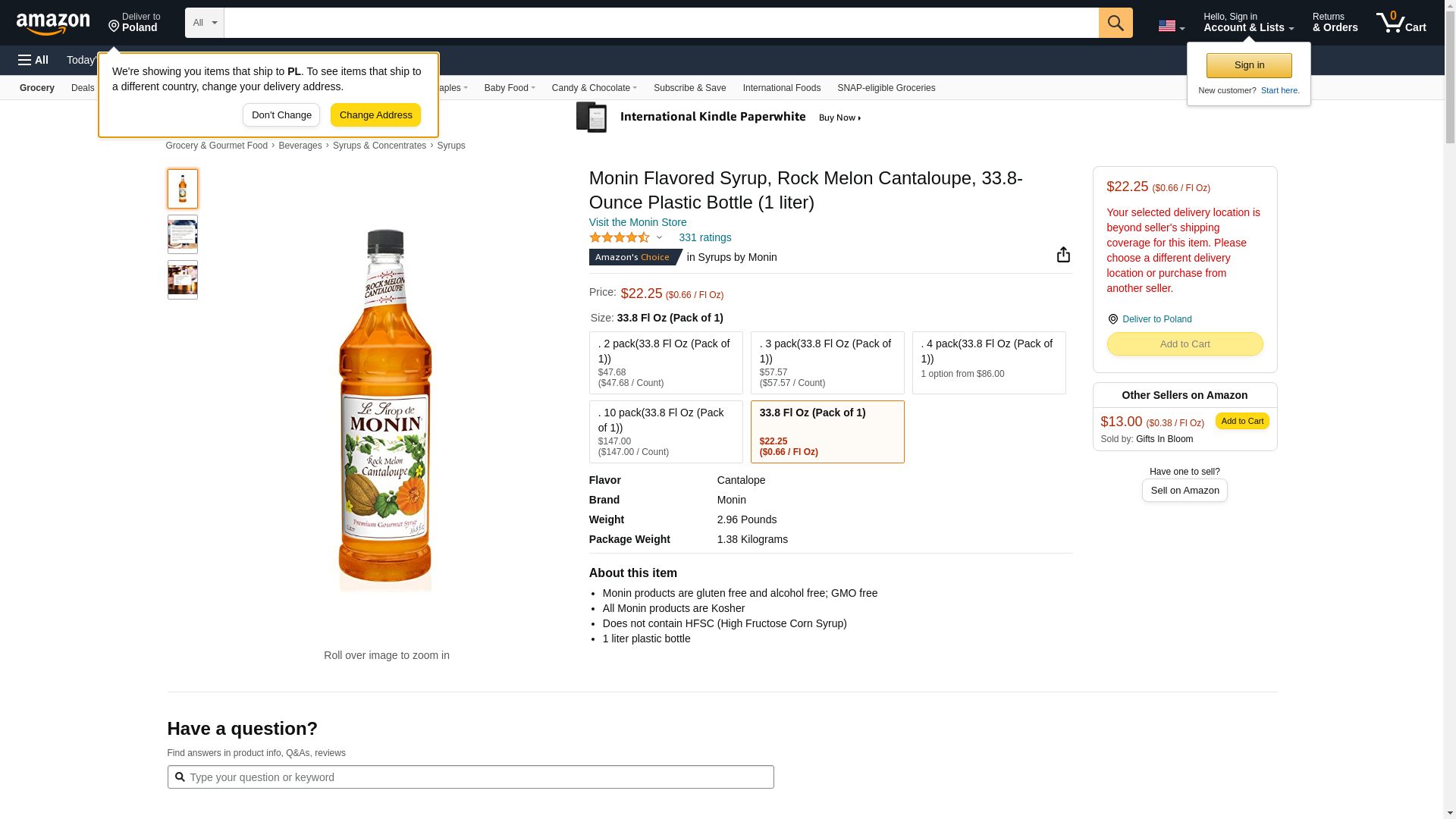
Task: Click the Deliver to Poland location icon
Action: (1112, 319)
